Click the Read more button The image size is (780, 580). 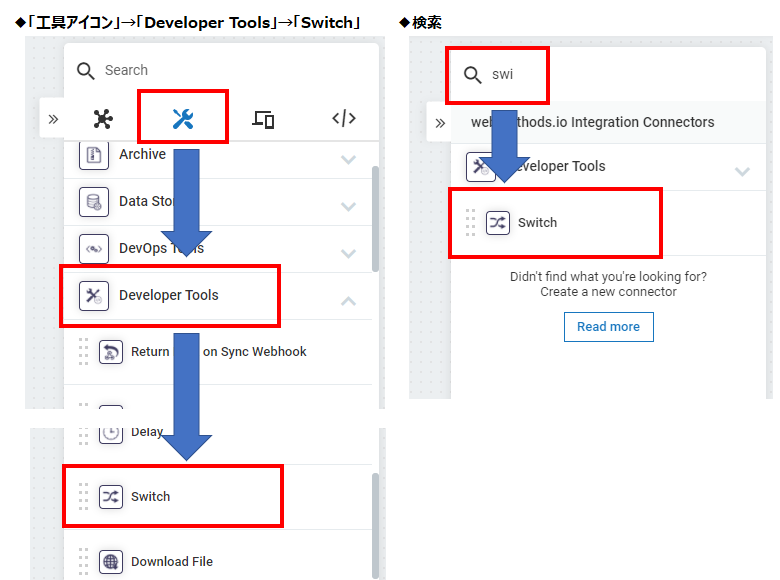[608, 327]
